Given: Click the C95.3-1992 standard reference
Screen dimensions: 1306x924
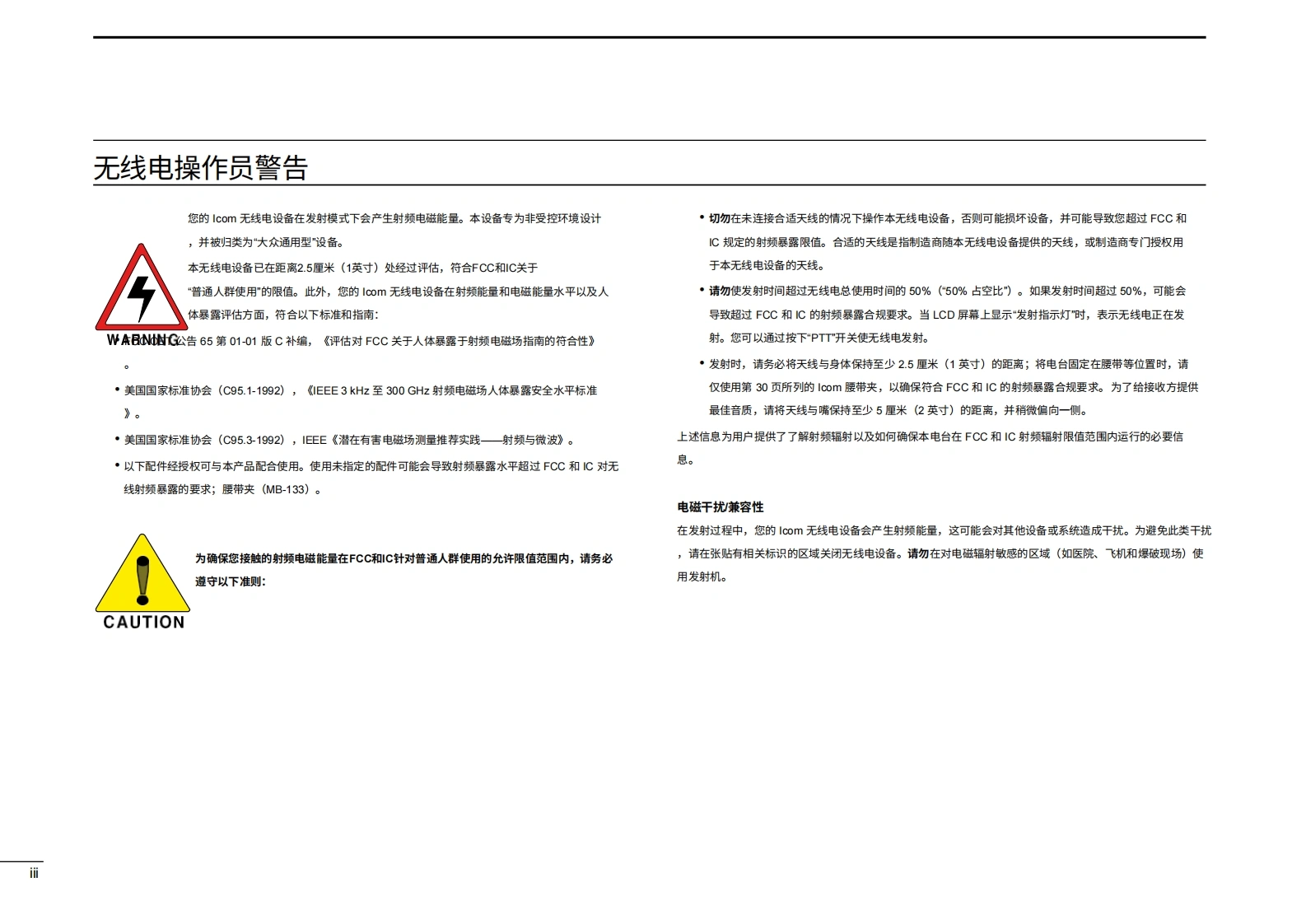Looking at the screenshot, I should [253, 441].
